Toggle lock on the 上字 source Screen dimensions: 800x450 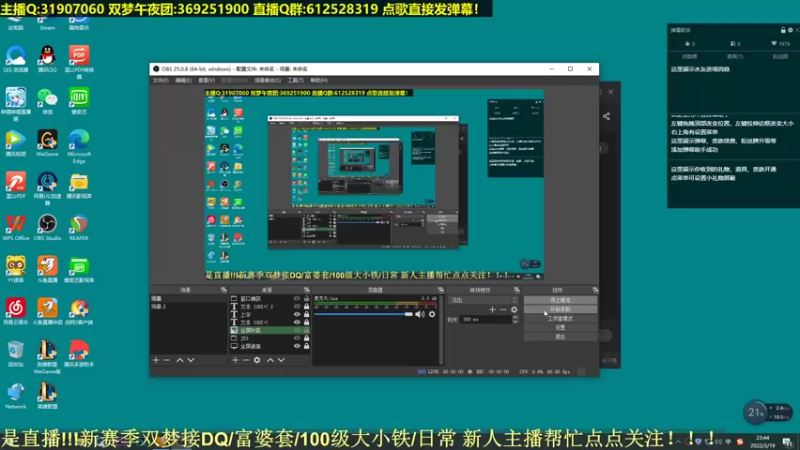(x=307, y=314)
